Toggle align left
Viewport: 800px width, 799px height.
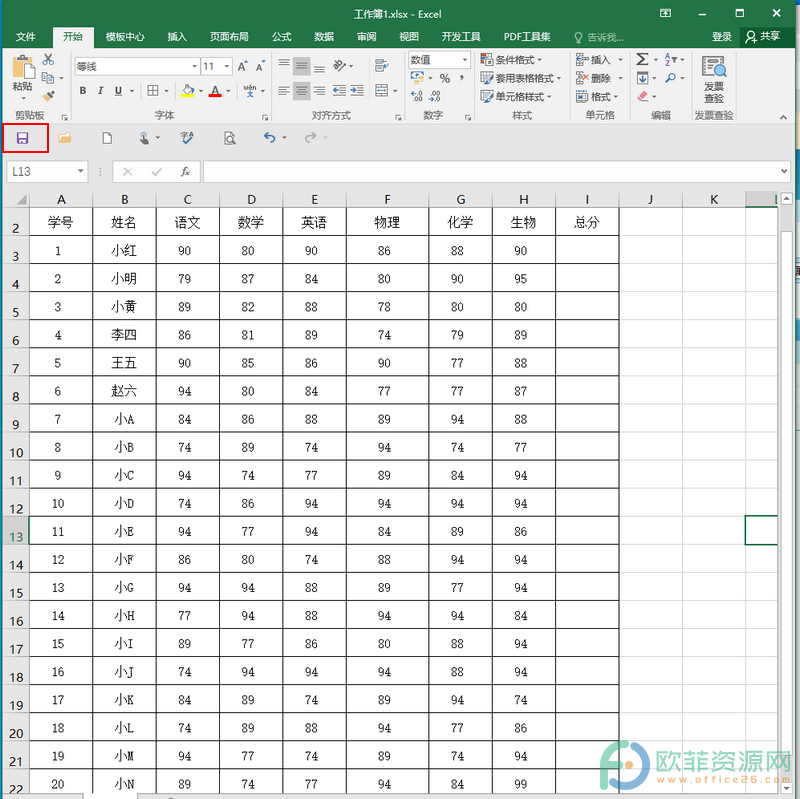[x=284, y=91]
